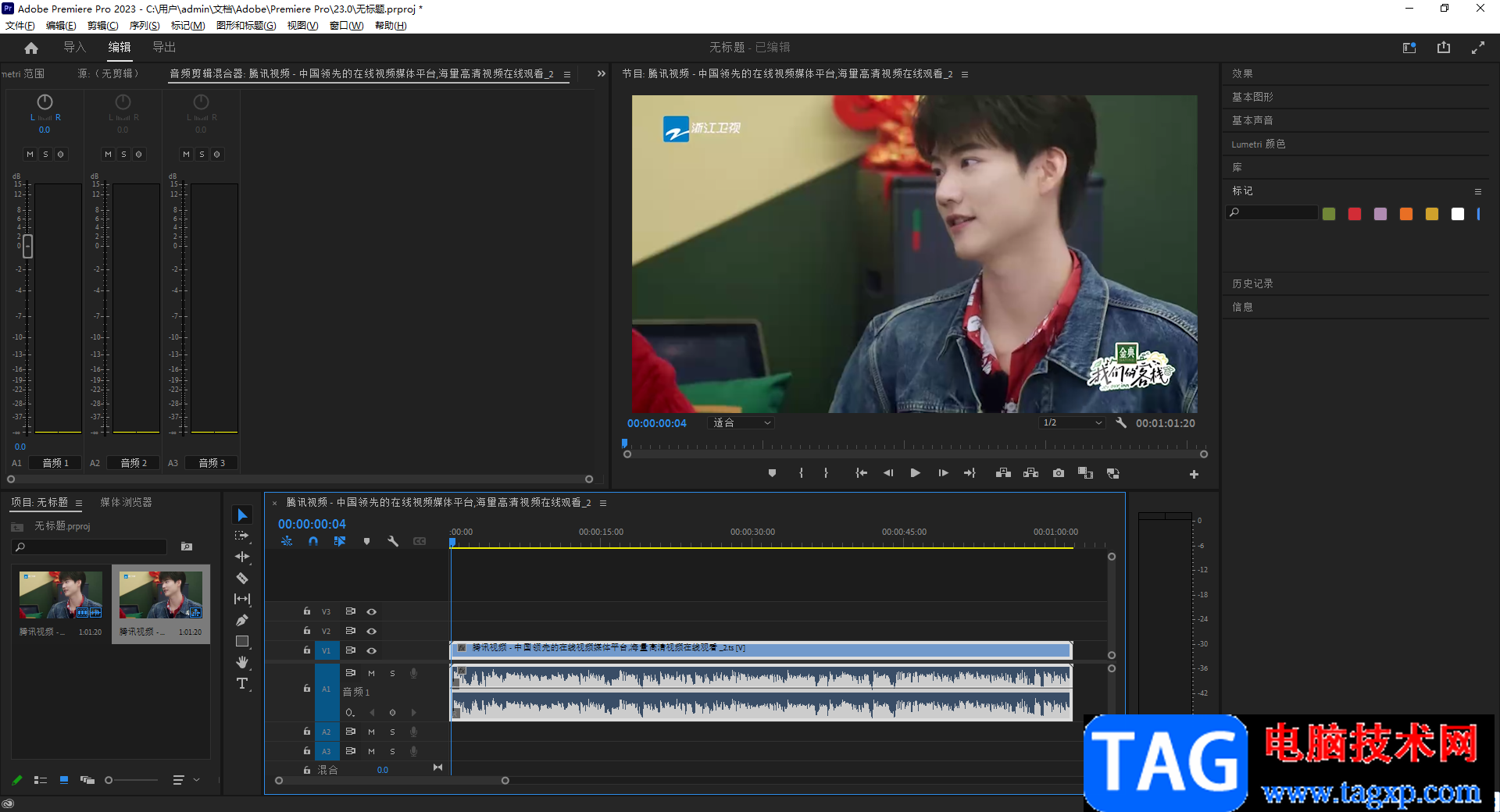Open playback resolution 1/2 dropdown

pos(1072,422)
